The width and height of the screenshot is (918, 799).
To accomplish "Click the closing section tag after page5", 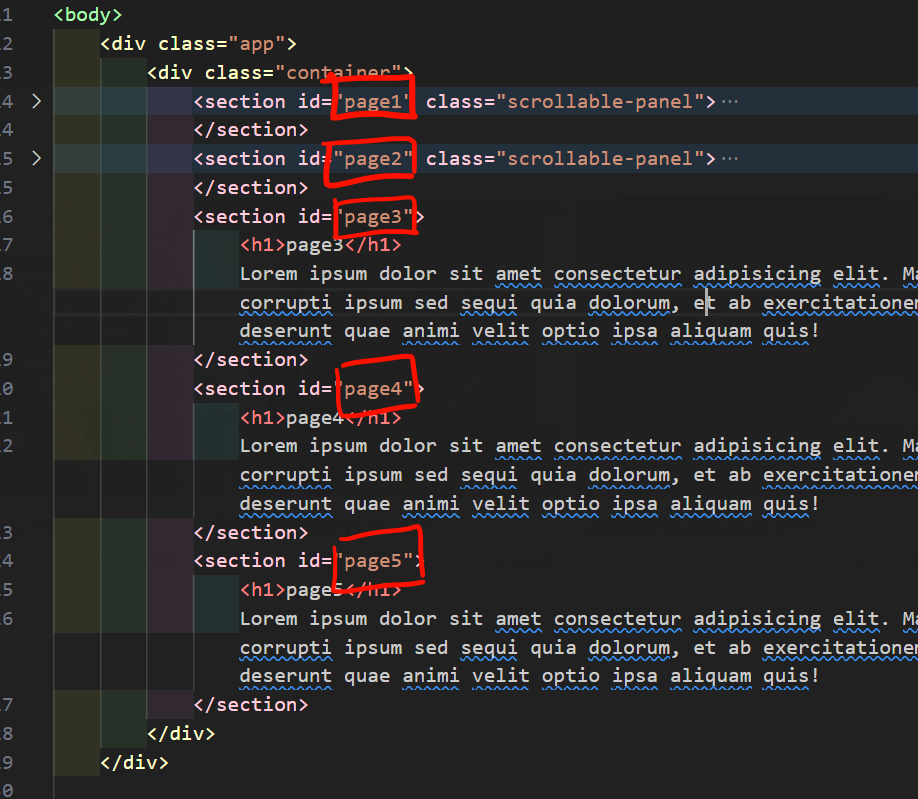I will click(251, 705).
